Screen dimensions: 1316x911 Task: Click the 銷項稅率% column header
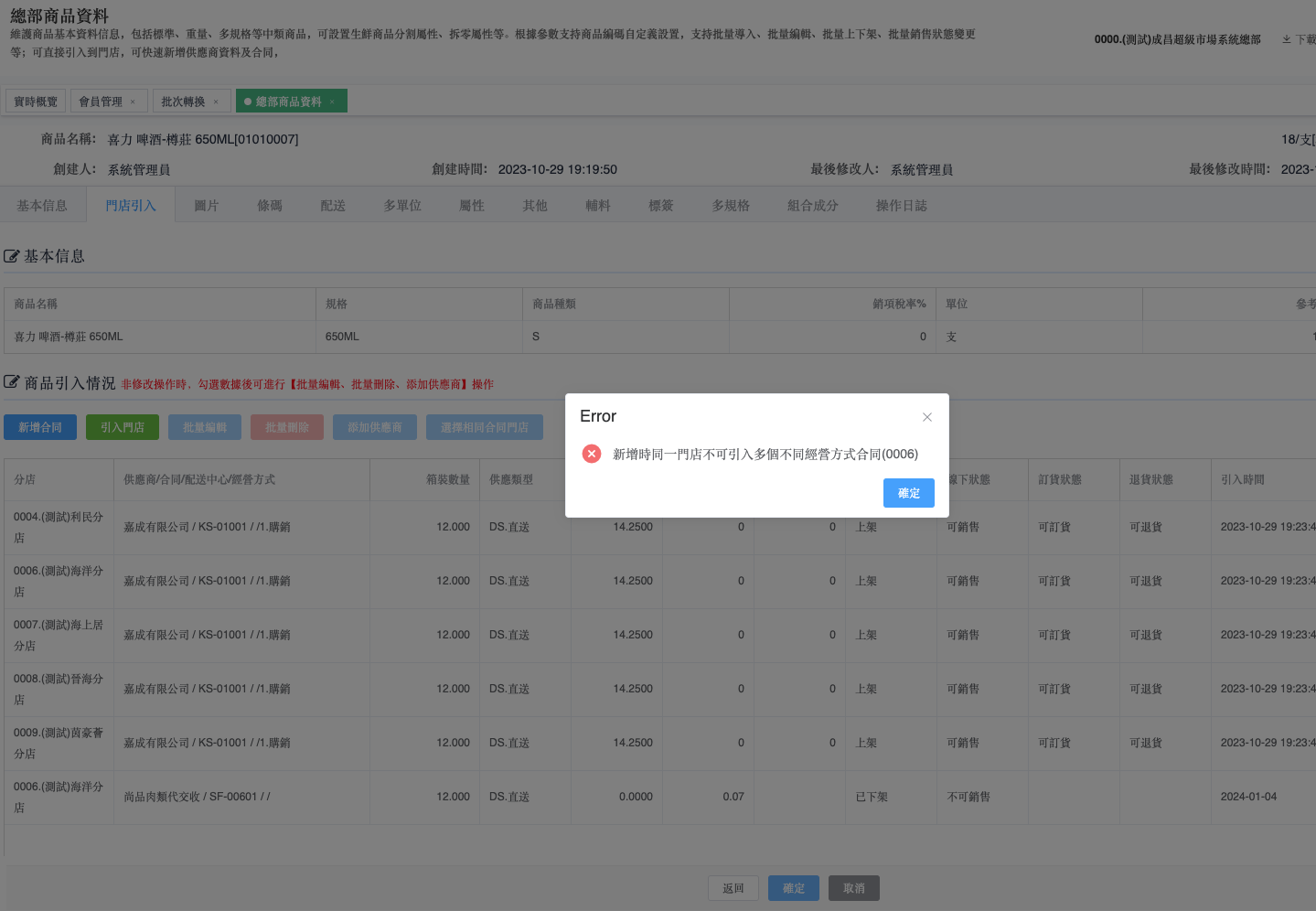[832, 305]
